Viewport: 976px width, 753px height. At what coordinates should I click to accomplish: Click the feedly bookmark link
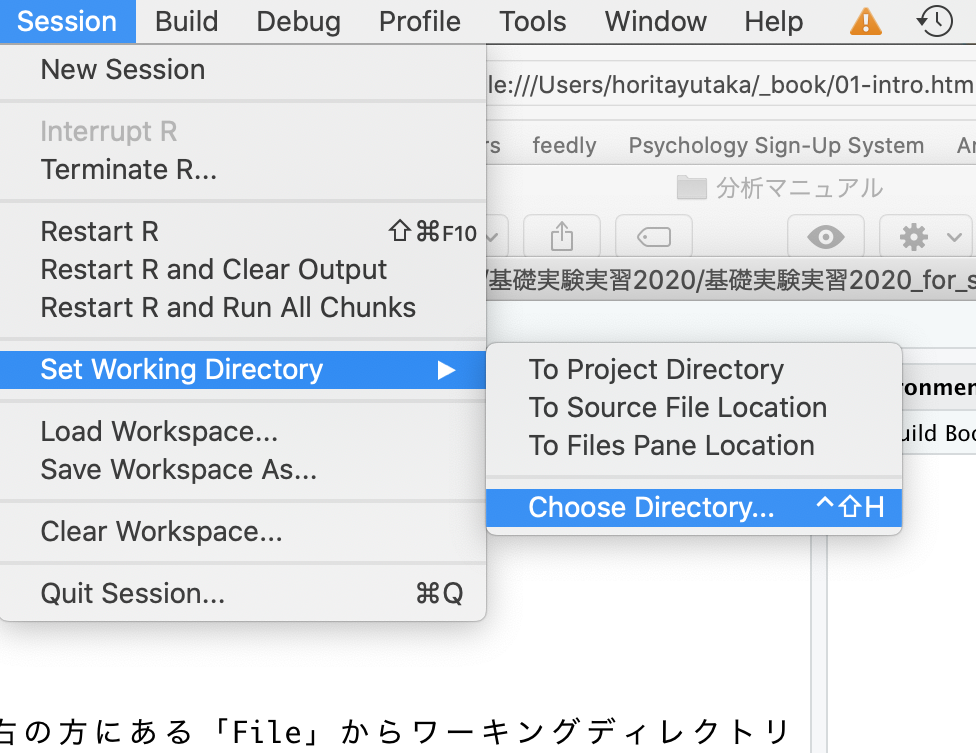point(564,146)
